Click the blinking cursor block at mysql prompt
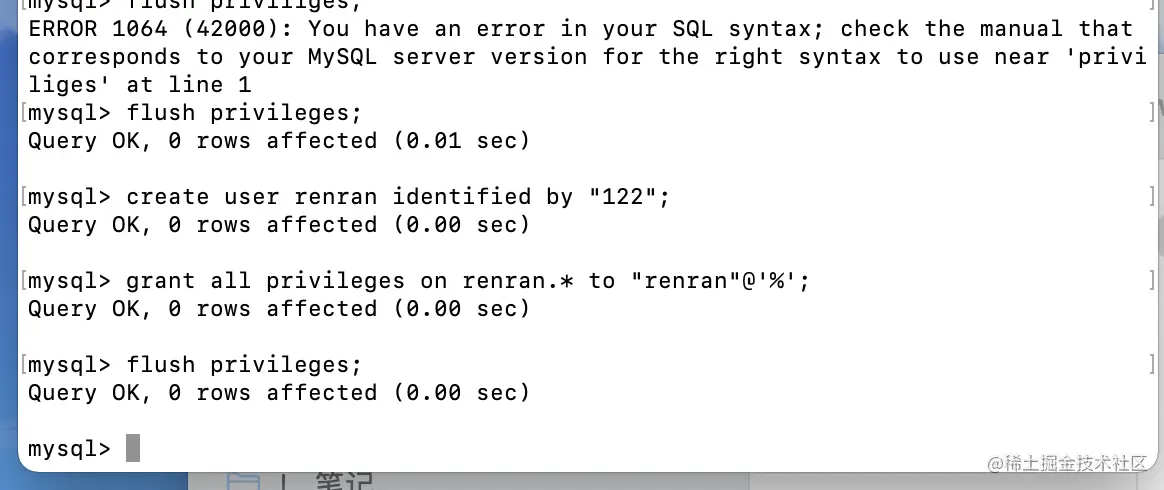Image resolution: width=1164 pixels, height=490 pixels. (133, 448)
